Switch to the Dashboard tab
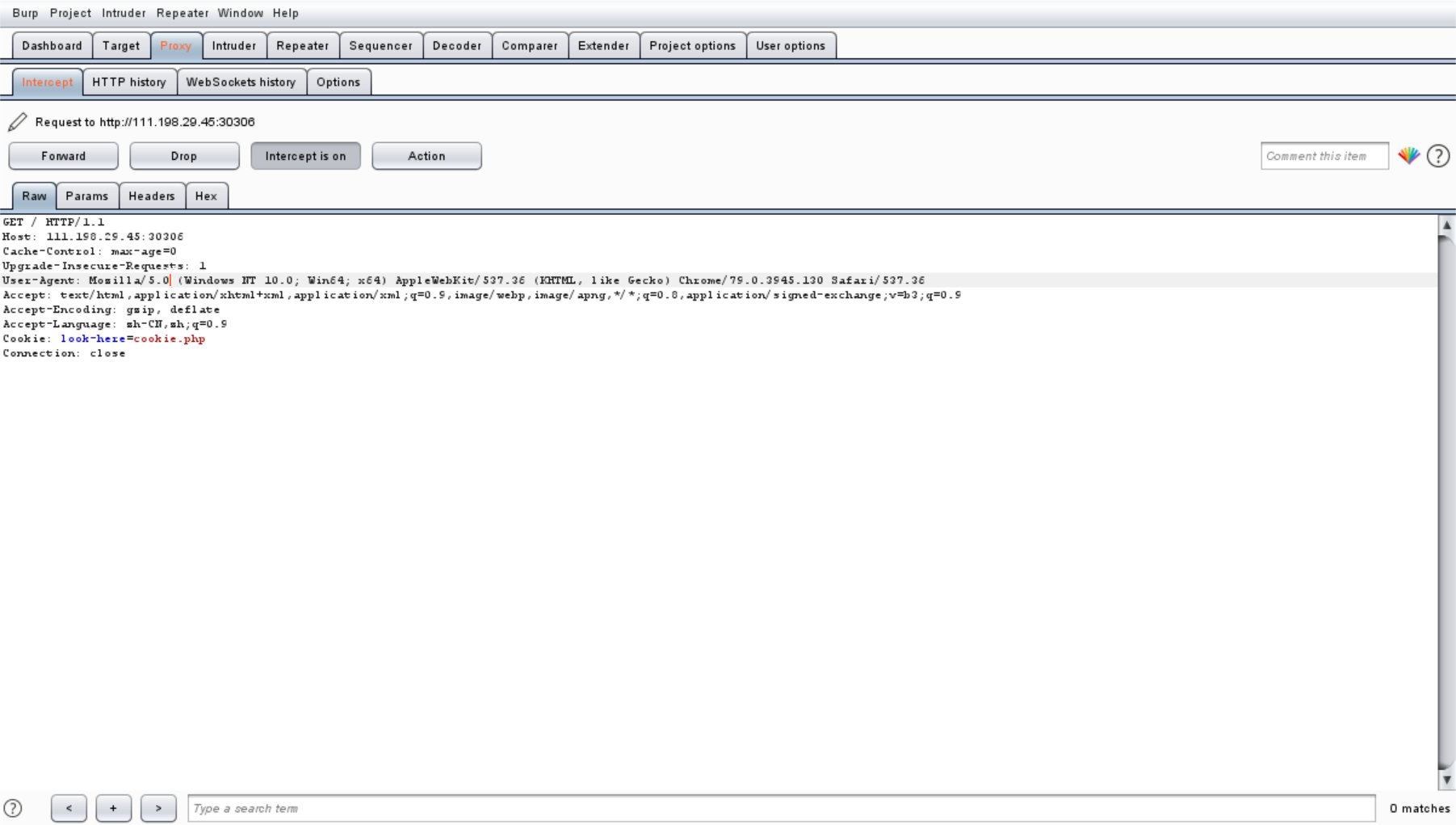Image resolution: width=1456 pixels, height=825 pixels. click(x=52, y=46)
